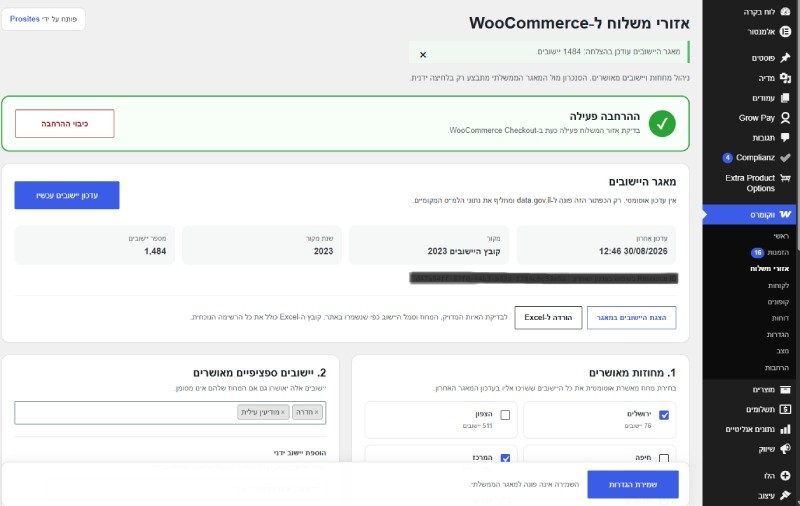Click the 2. יישובים ספציפיים מאושרים heading
This screenshot has height=506, width=800.
(x=260, y=373)
